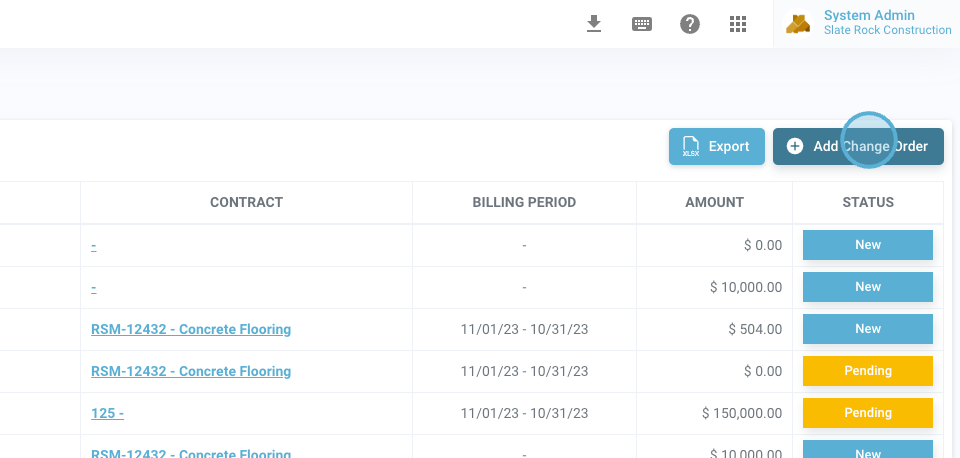Click the download arrow icon
Screen dimensions: 960x458
[x=594, y=24]
